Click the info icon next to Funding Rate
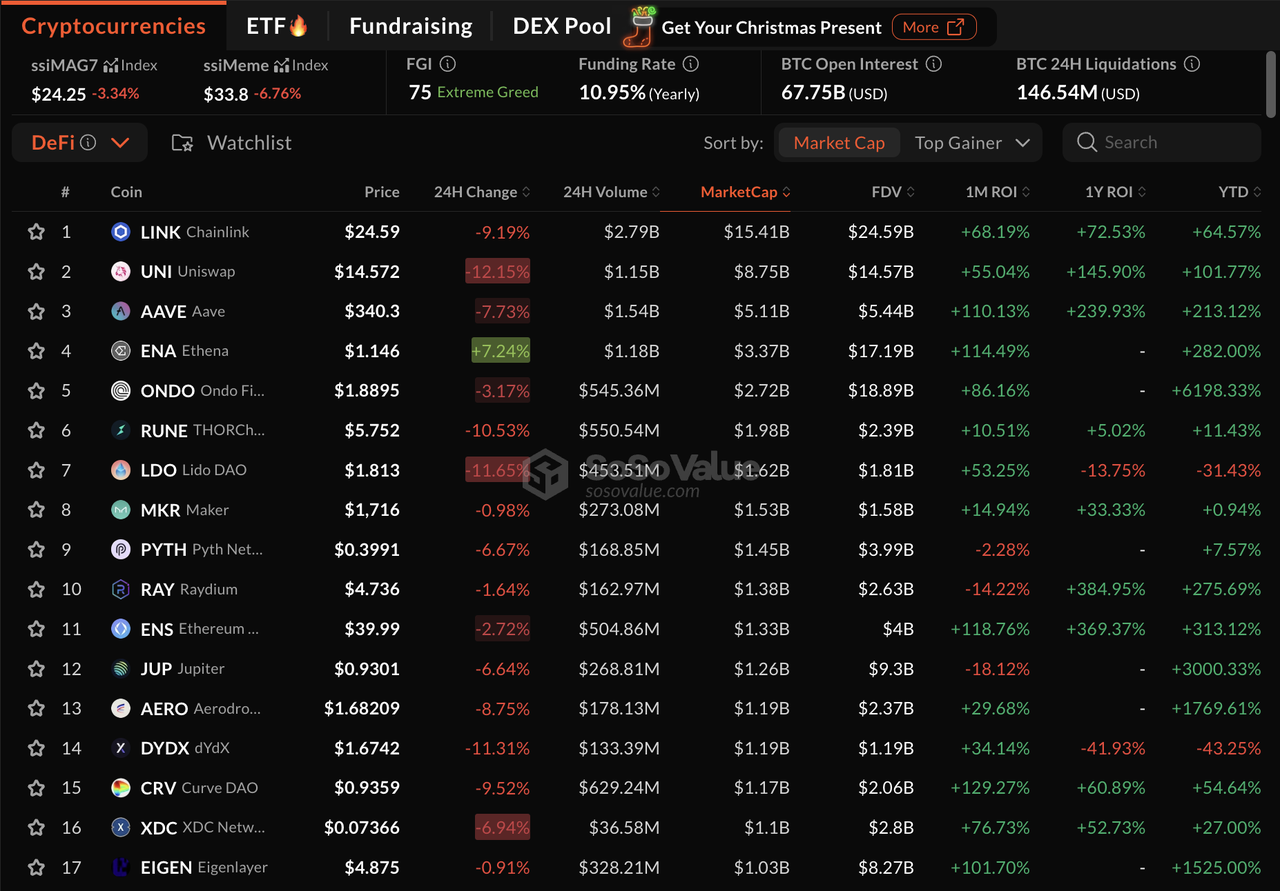 (691, 64)
